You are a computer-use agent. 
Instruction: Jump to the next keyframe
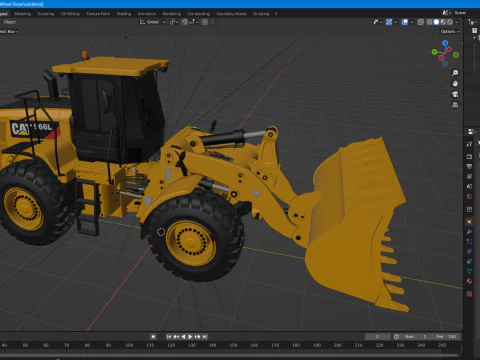[198, 337]
